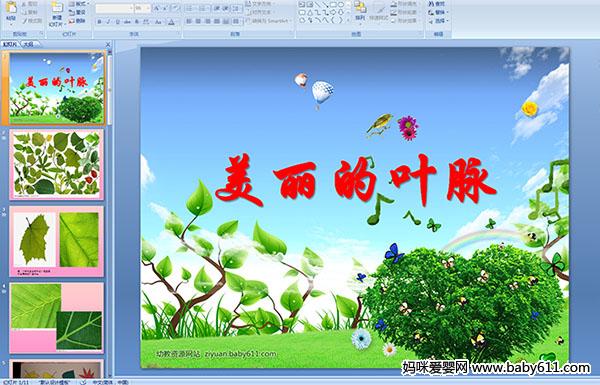Click the Reset slide button
The image size is (600, 385).
77,12
